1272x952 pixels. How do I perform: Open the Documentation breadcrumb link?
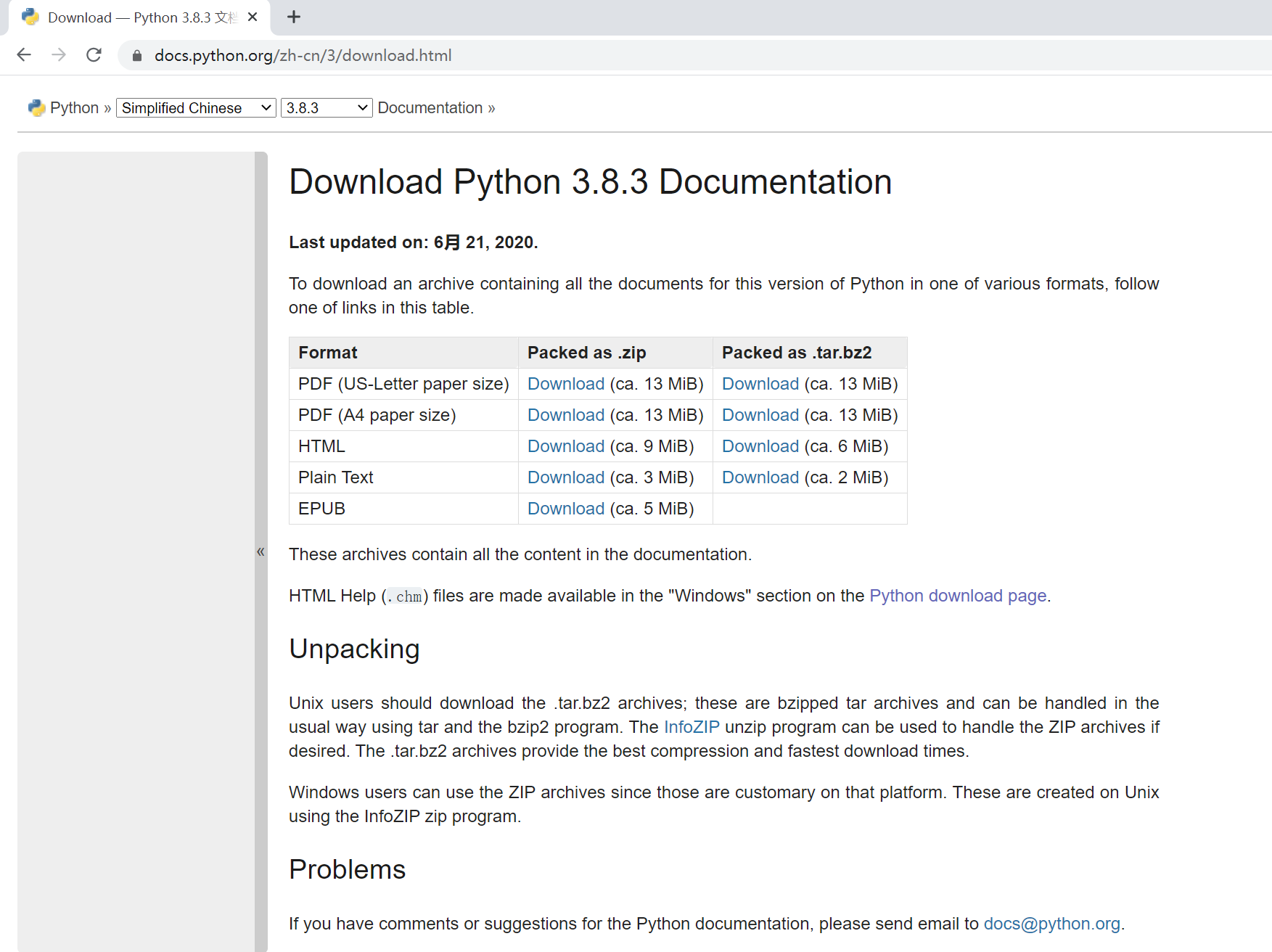[x=430, y=108]
